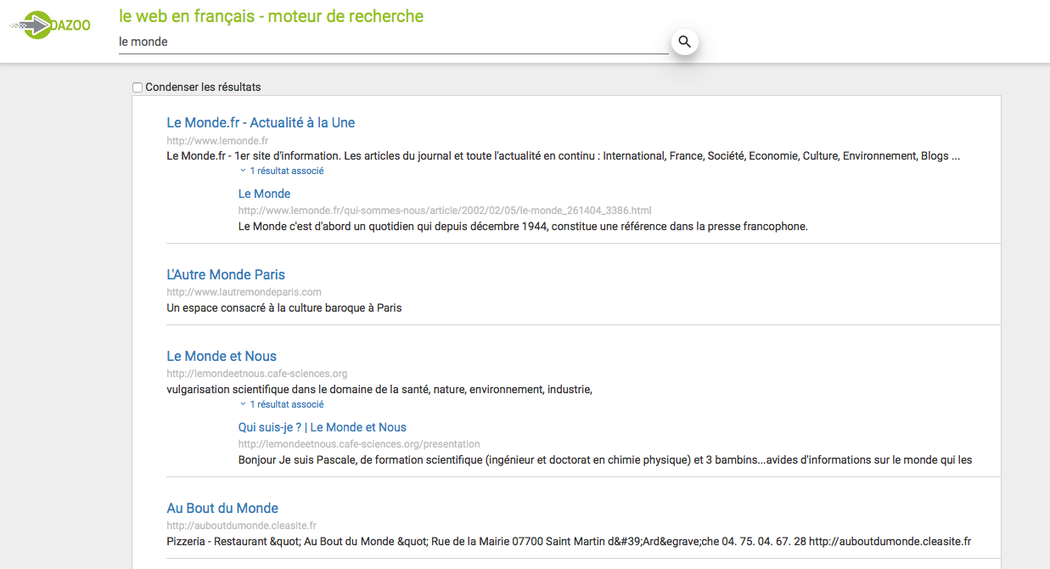The image size is (1050, 569).
Task: Collapse associated result under Le Monde et Nous
Action: [x=282, y=405]
